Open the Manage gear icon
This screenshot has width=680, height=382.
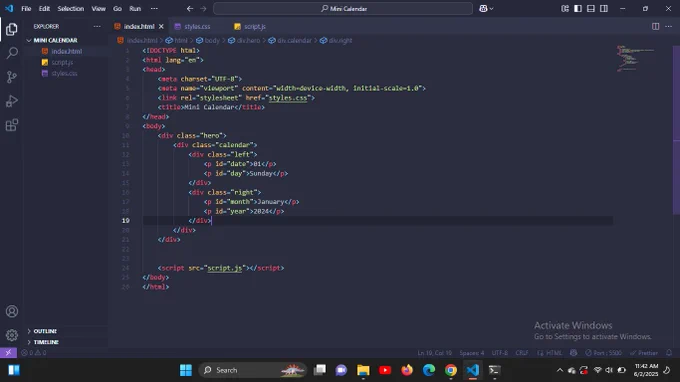tap(12, 335)
